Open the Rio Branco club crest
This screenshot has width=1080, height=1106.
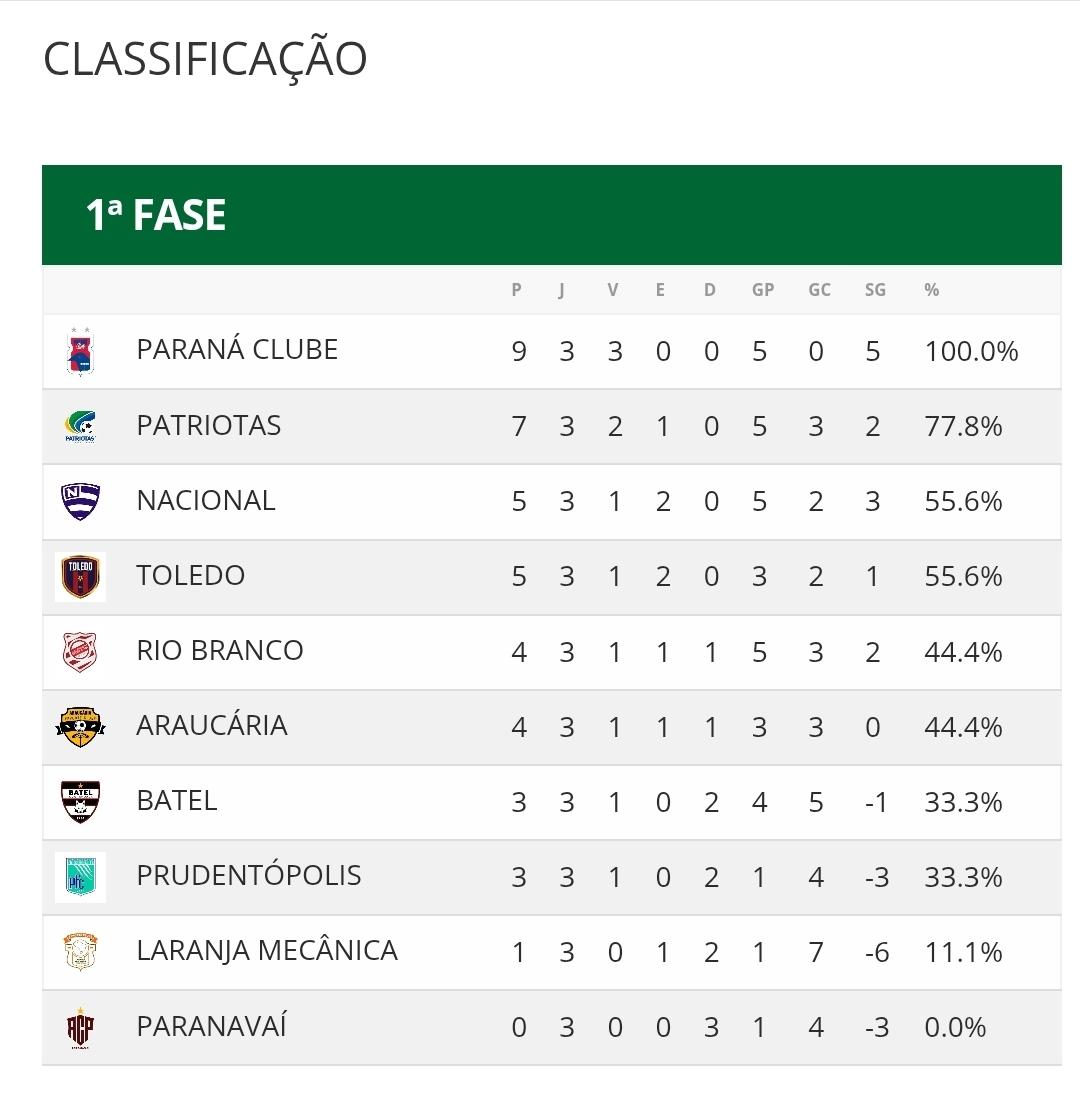pos(80,652)
